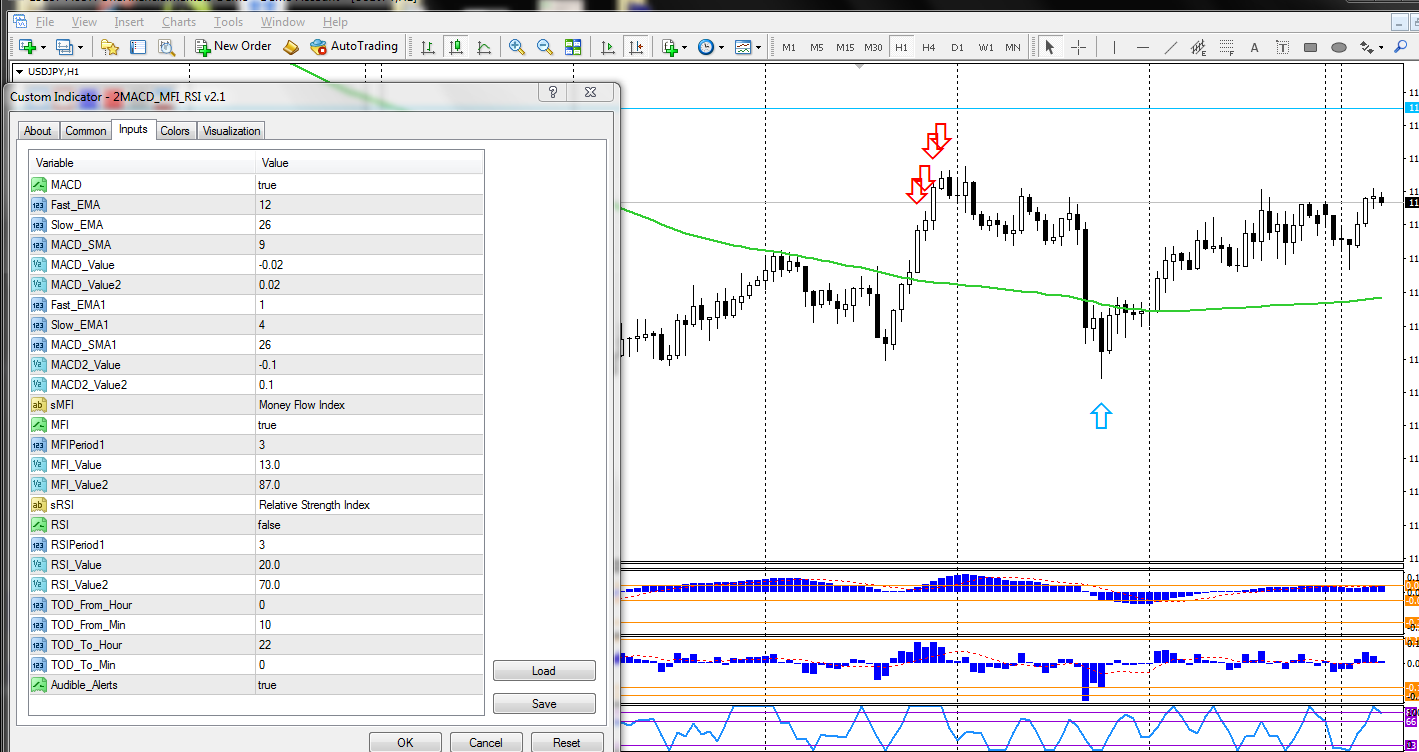The height and width of the screenshot is (752, 1419).
Task: Open the Charts menu
Action: [x=179, y=21]
